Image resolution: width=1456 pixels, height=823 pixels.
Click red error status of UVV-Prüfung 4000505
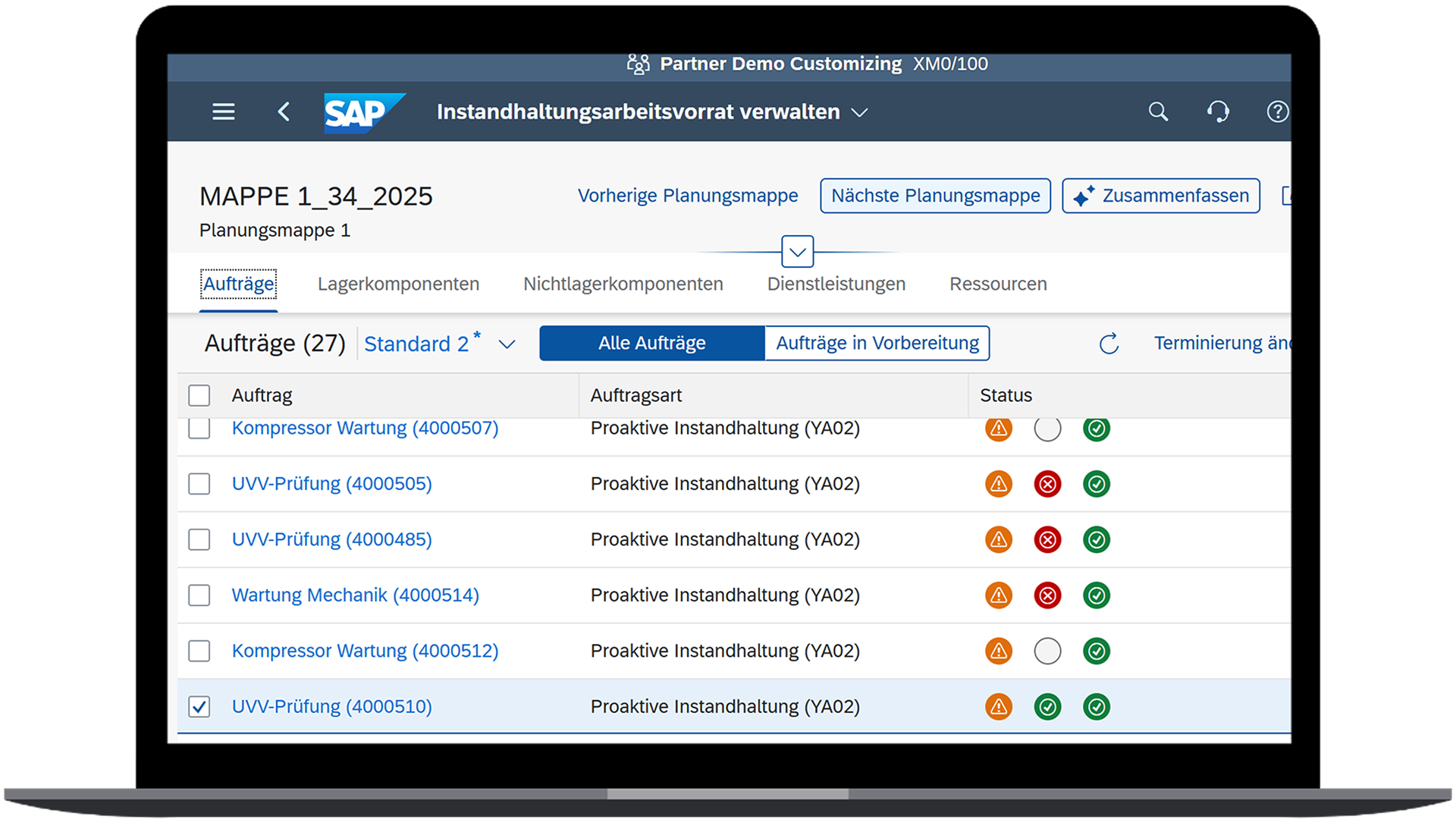click(1047, 484)
